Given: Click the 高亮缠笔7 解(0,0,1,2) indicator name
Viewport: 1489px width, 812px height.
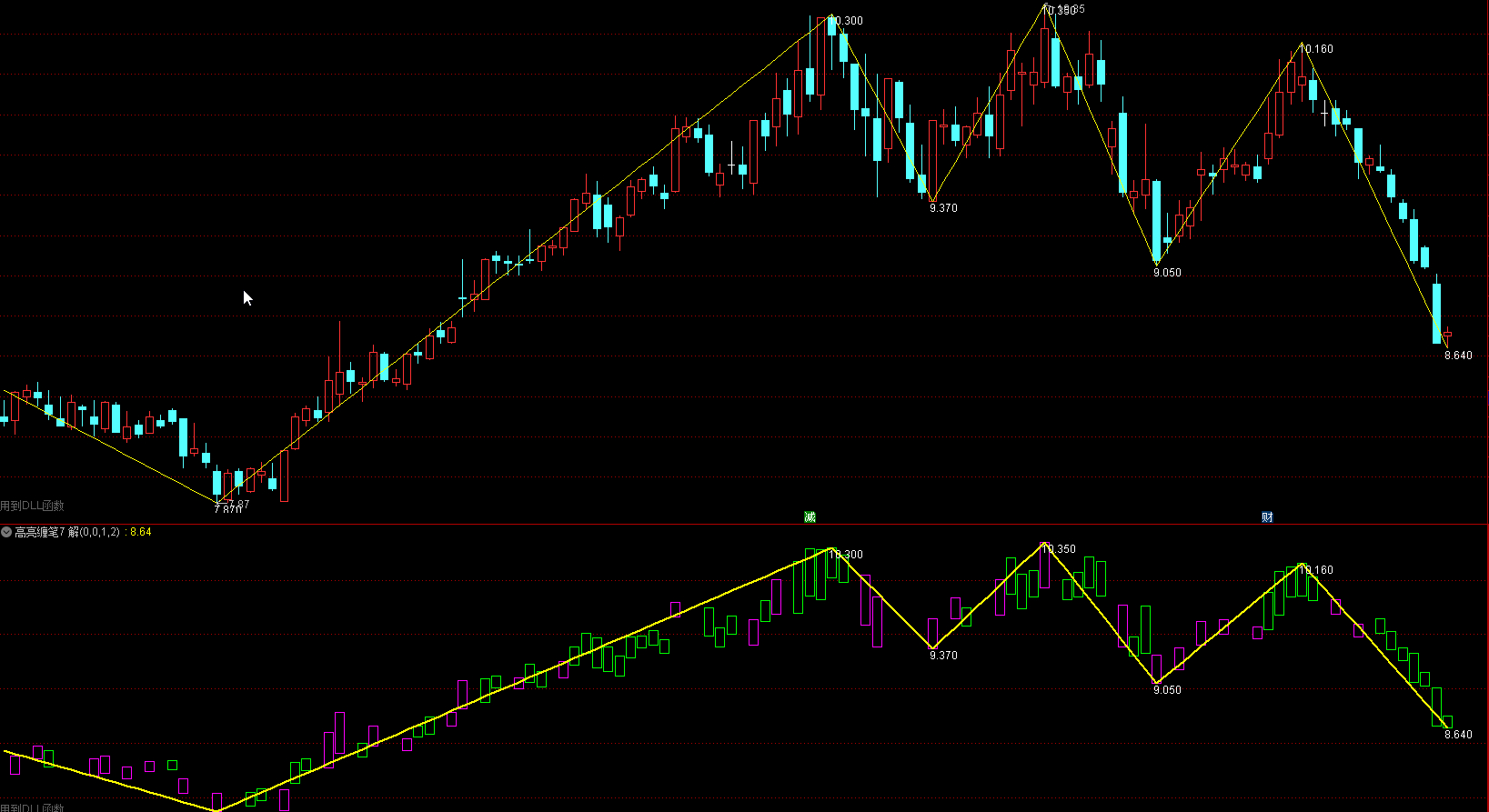Looking at the screenshot, I should tap(66, 532).
